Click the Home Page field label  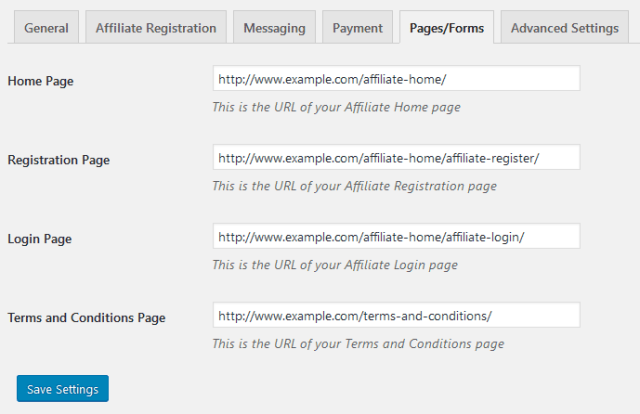pos(40,80)
